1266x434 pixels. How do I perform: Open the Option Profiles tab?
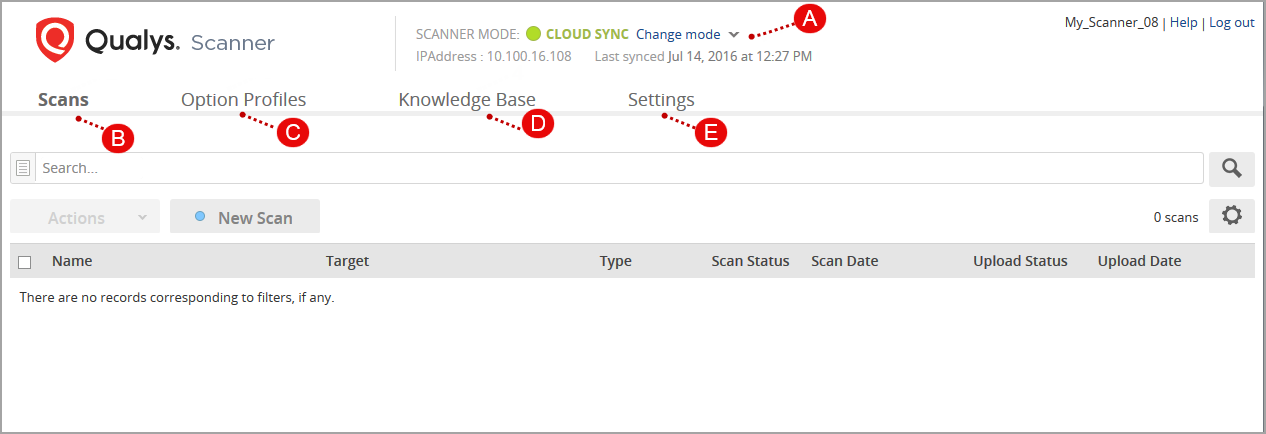[x=243, y=100]
